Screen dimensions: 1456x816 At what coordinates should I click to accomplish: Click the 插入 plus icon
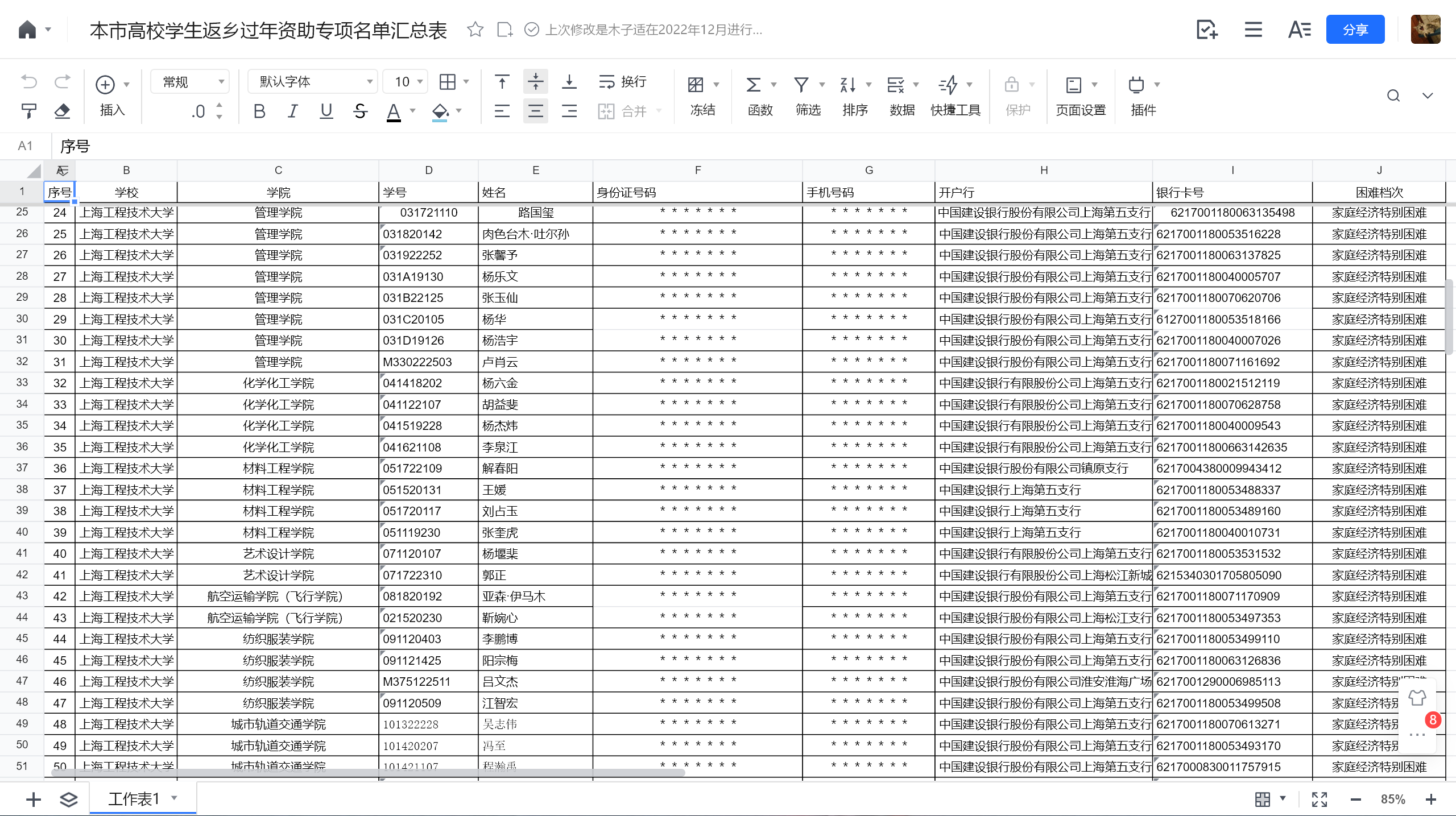105,84
